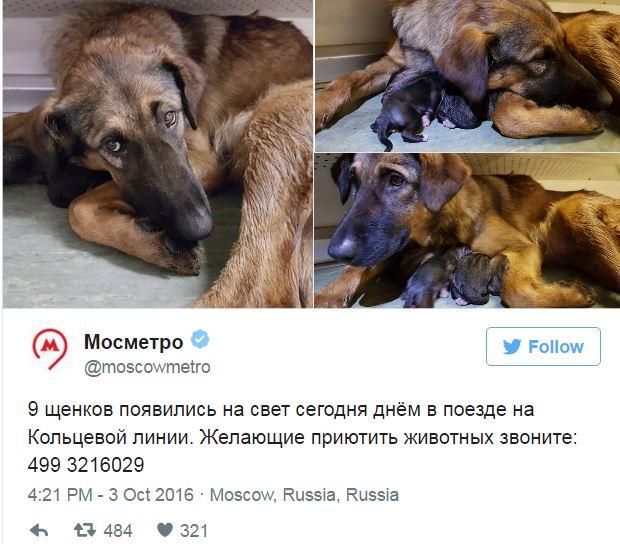Click the Twitter bird icon in Follow
Screen dimensions: 620x544
coord(512,347)
